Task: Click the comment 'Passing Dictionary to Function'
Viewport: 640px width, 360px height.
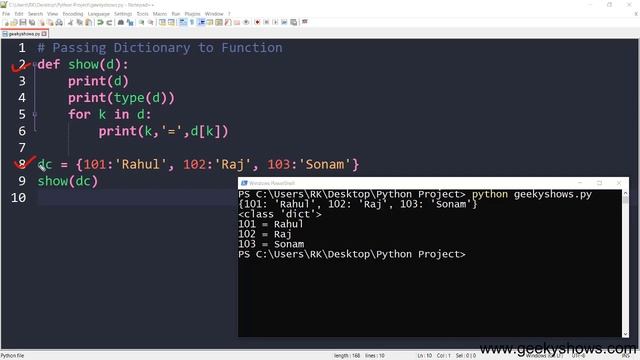Action: (x=167, y=48)
